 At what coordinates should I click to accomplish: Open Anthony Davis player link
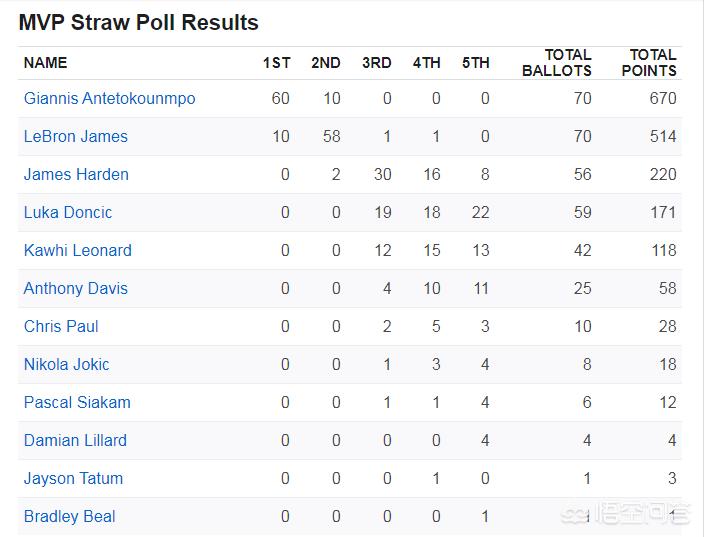tap(76, 288)
